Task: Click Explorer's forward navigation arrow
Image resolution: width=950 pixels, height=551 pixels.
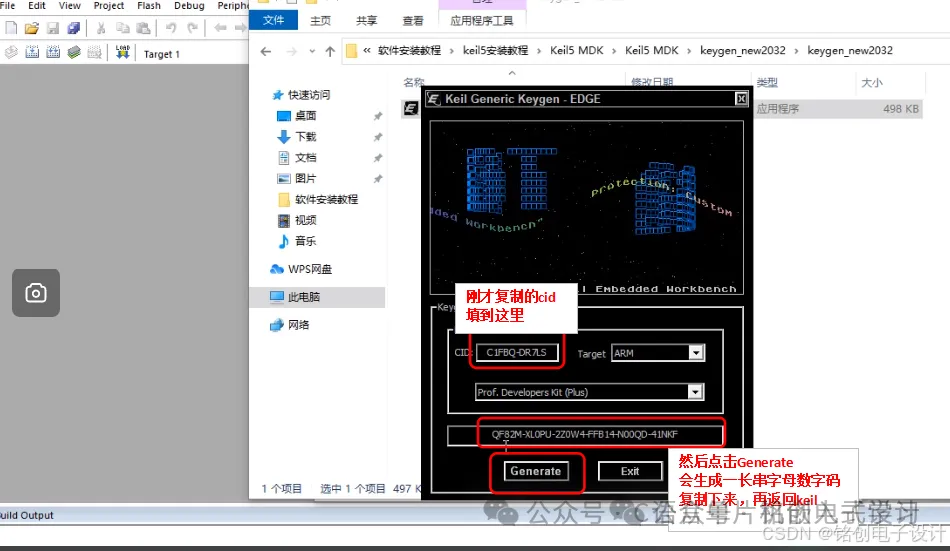Action: [291, 52]
